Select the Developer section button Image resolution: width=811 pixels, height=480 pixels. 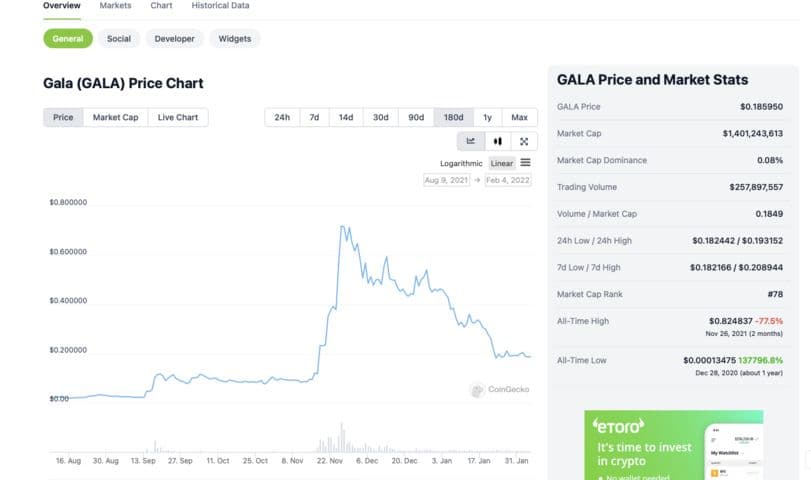coord(175,39)
